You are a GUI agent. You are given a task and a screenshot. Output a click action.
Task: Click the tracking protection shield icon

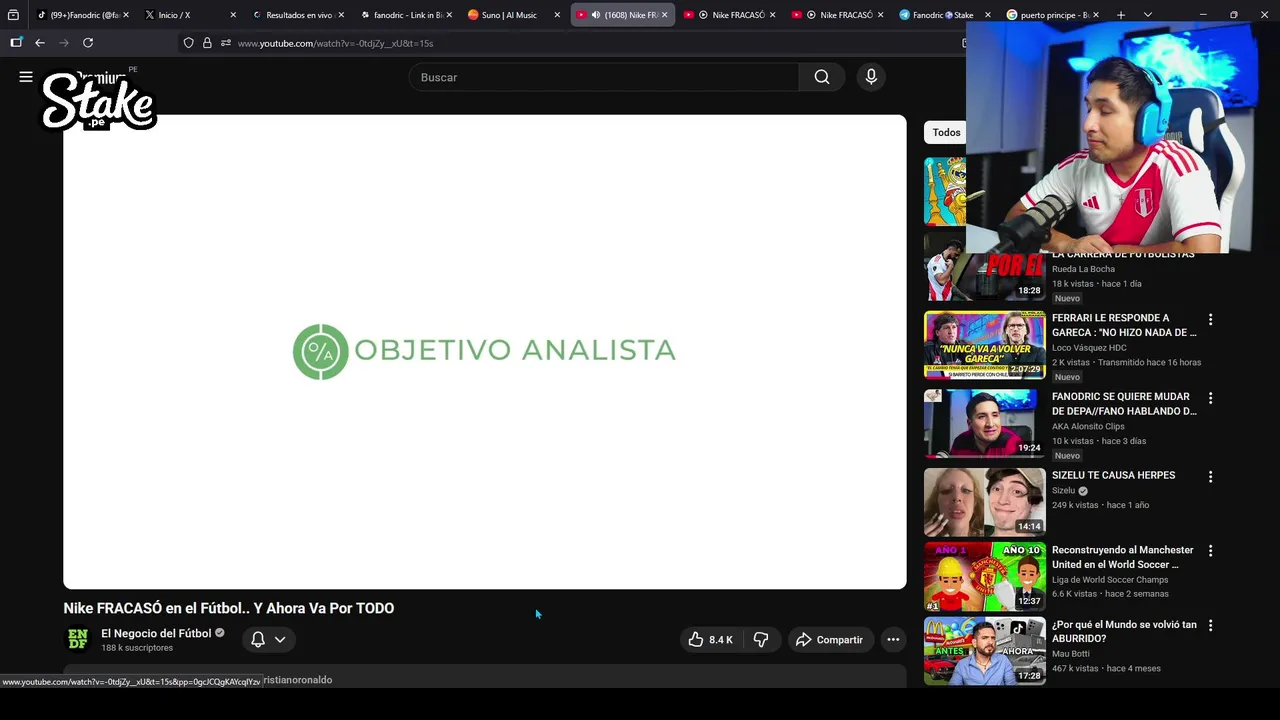click(x=188, y=43)
